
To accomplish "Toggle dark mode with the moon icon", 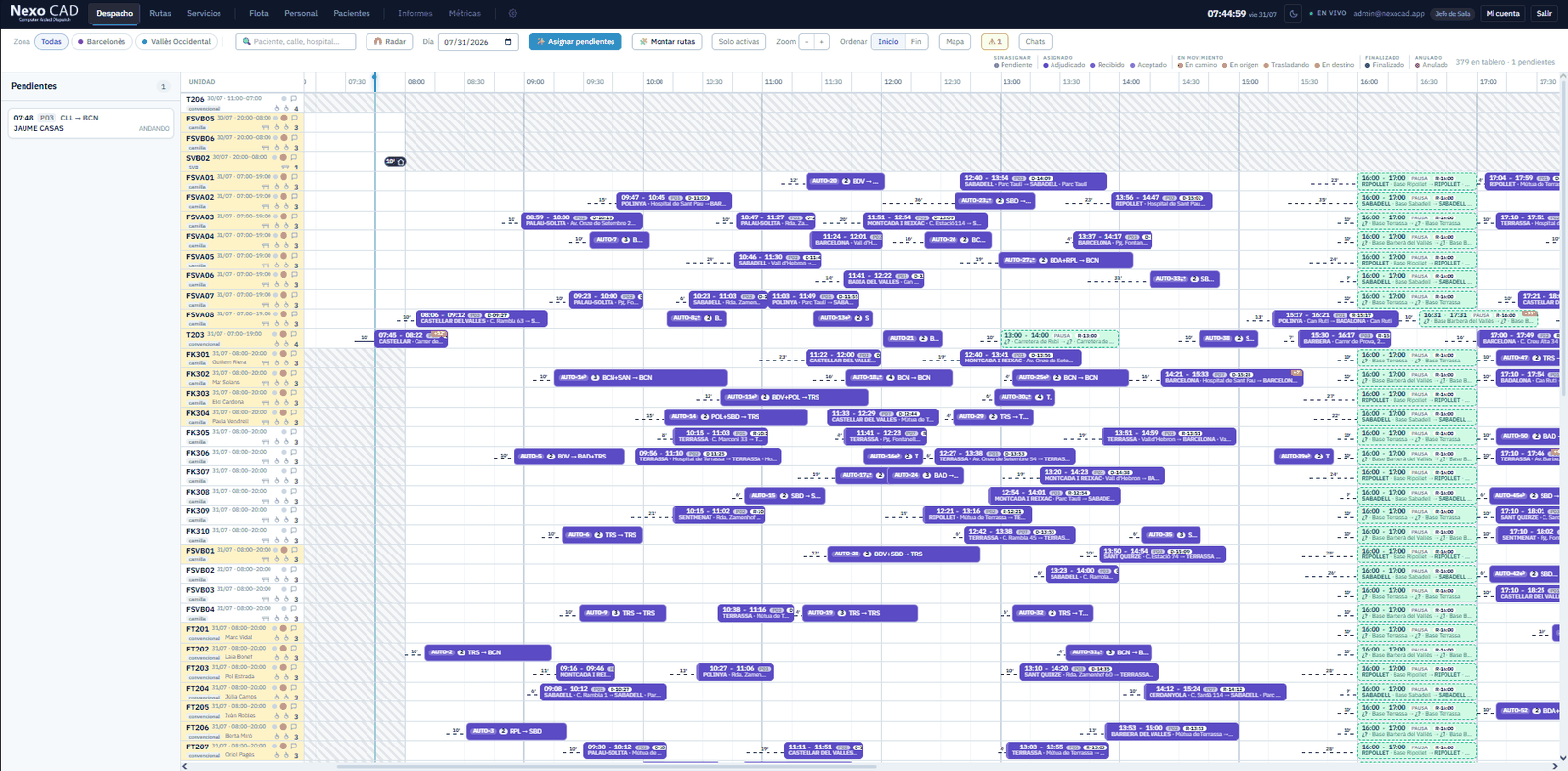I will (x=1293, y=14).
